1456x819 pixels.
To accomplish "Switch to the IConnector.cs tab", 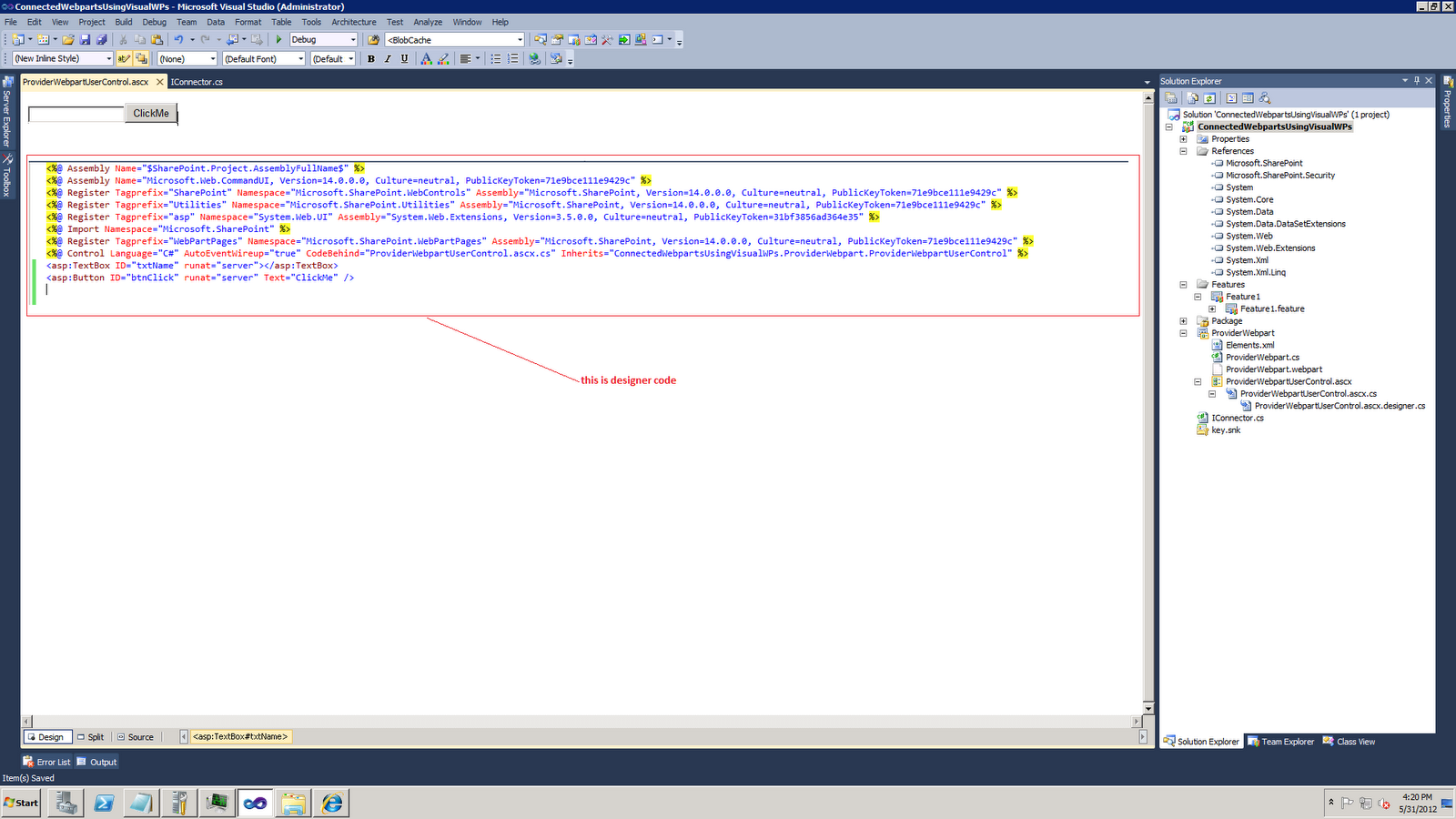I will pos(197,82).
